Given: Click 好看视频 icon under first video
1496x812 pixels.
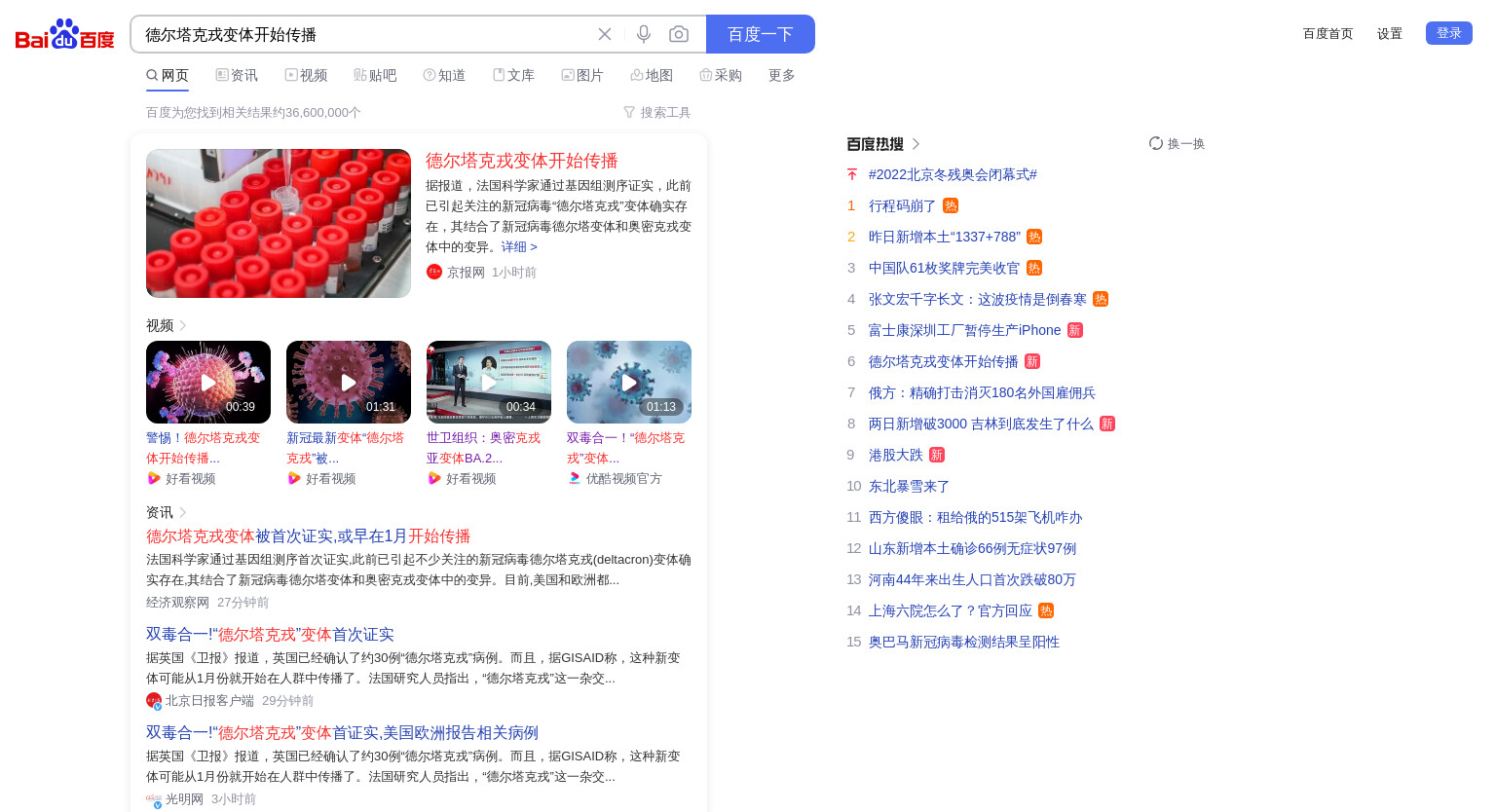Looking at the screenshot, I should tap(154, 478).
